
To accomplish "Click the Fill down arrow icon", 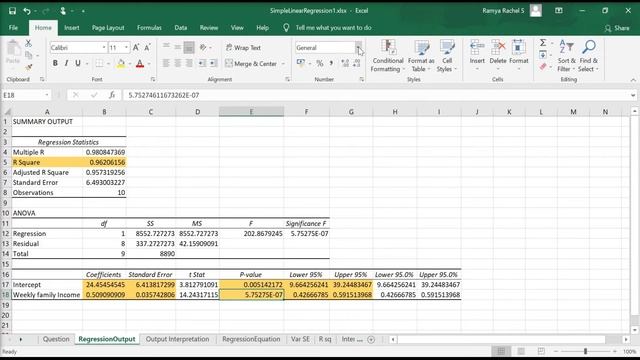I will tap(543, 55).
